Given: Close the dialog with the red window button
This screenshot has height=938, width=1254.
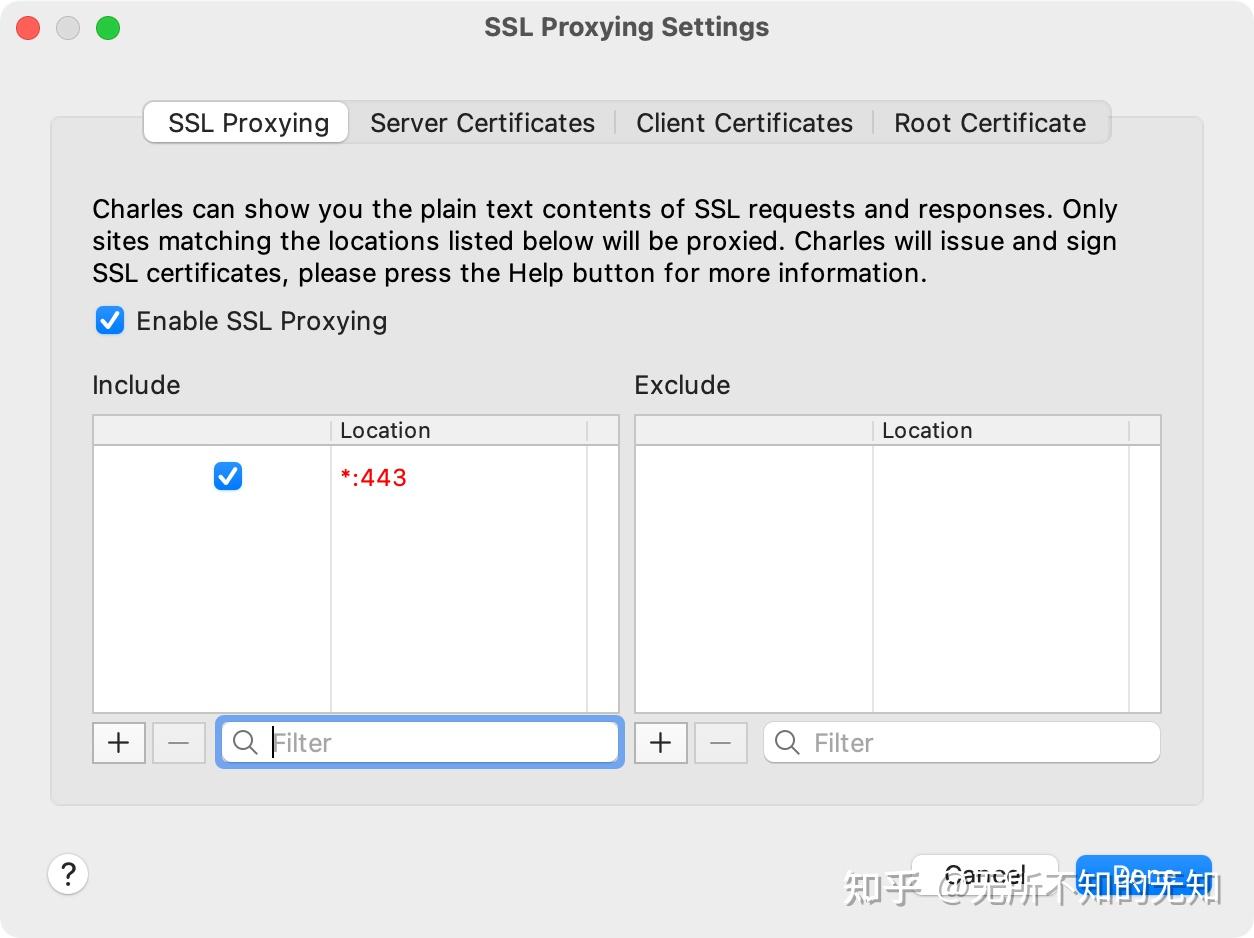Looking at the screenshot, I should coord(28,28).
